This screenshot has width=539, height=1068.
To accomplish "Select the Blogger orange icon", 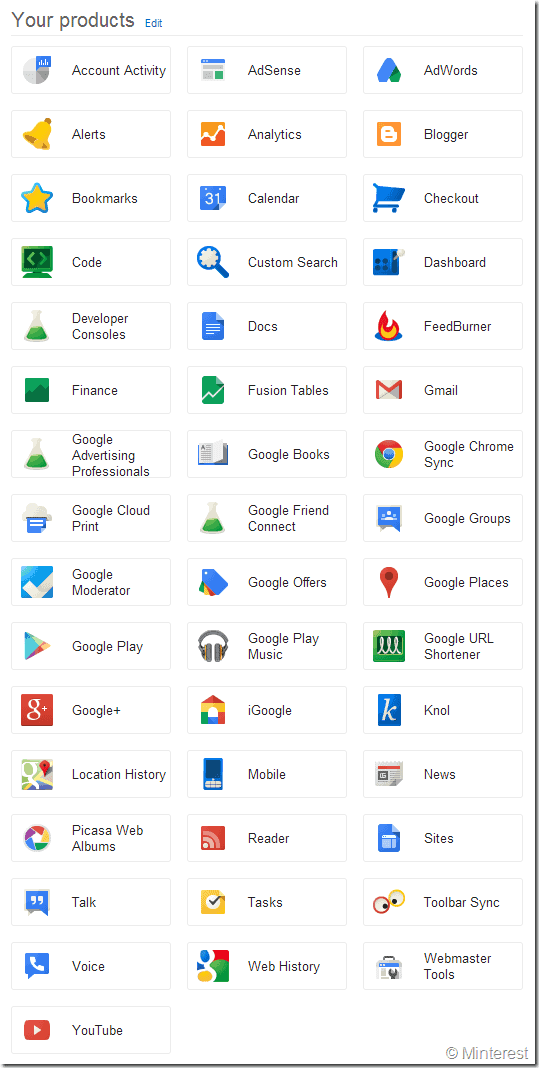I will coord(389,134).
